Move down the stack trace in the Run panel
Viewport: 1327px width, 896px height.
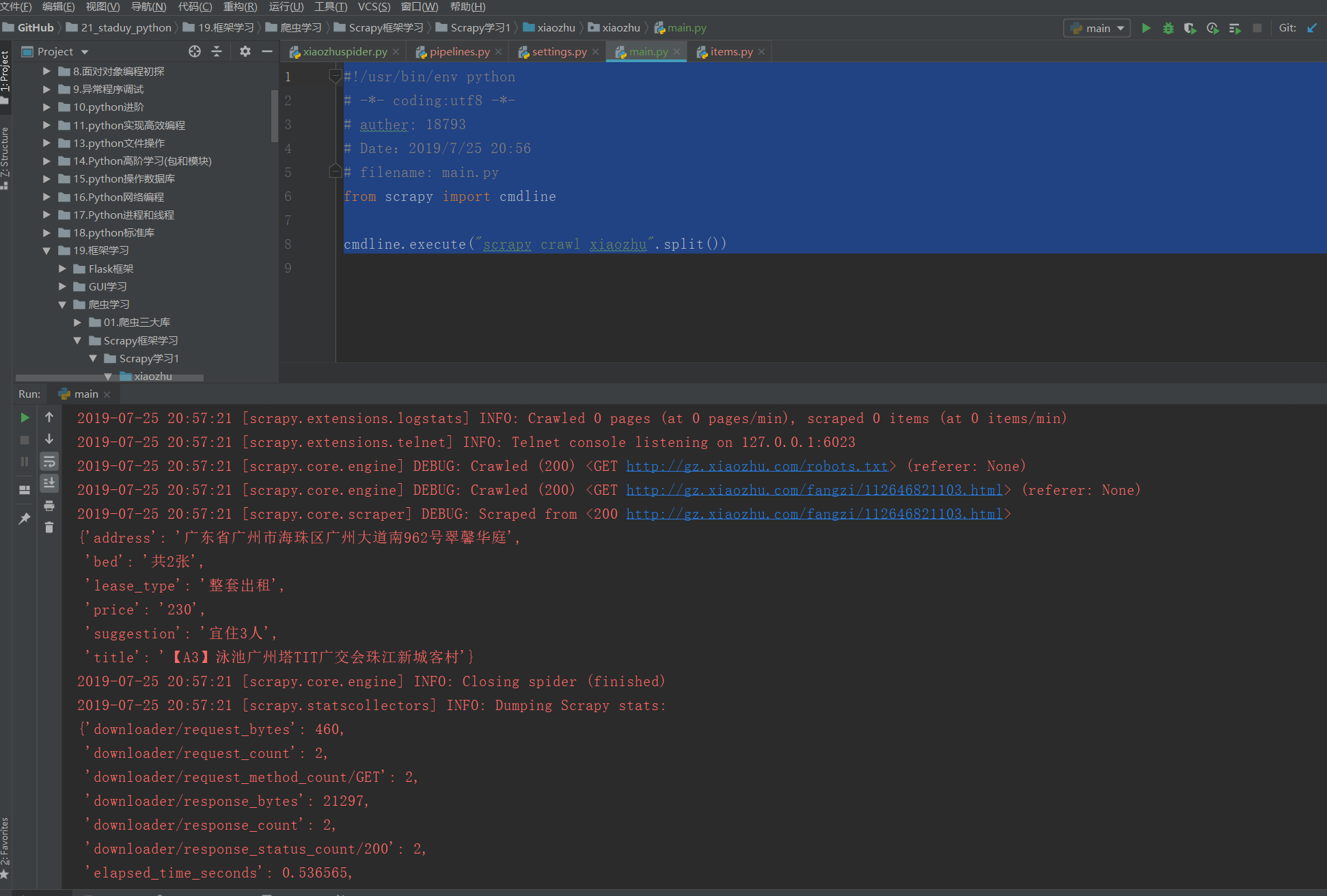point(49,439)
